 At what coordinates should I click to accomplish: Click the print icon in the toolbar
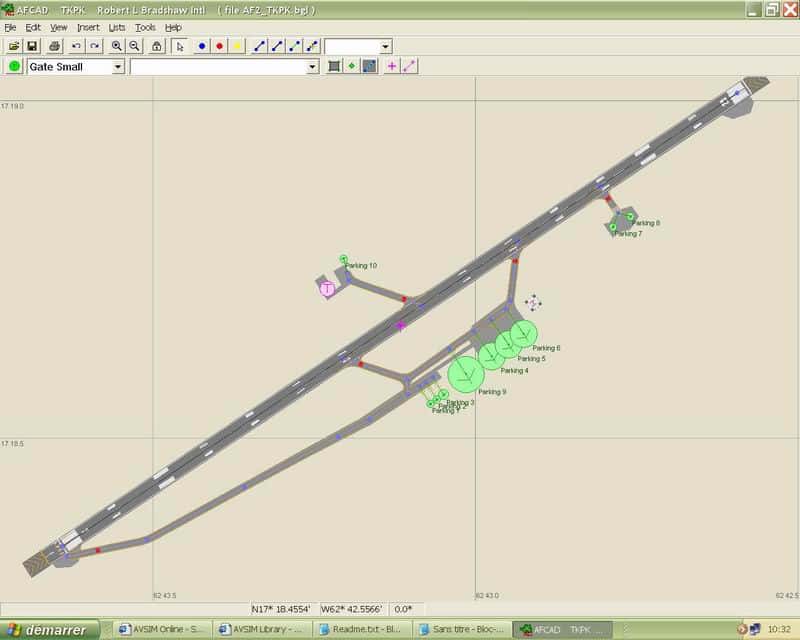click(x=55, y=46)
